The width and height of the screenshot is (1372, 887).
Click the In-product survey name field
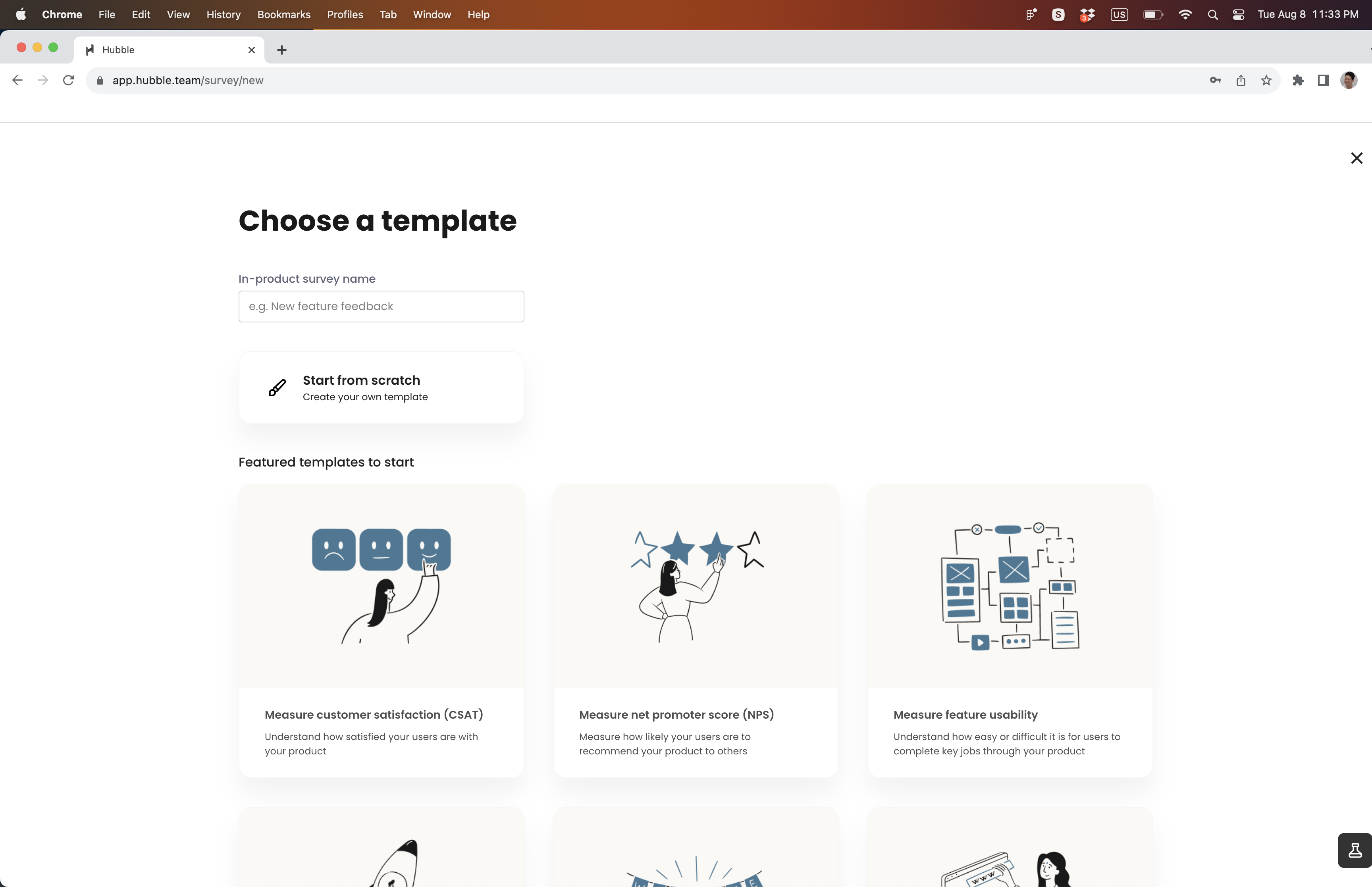point(381,307)
